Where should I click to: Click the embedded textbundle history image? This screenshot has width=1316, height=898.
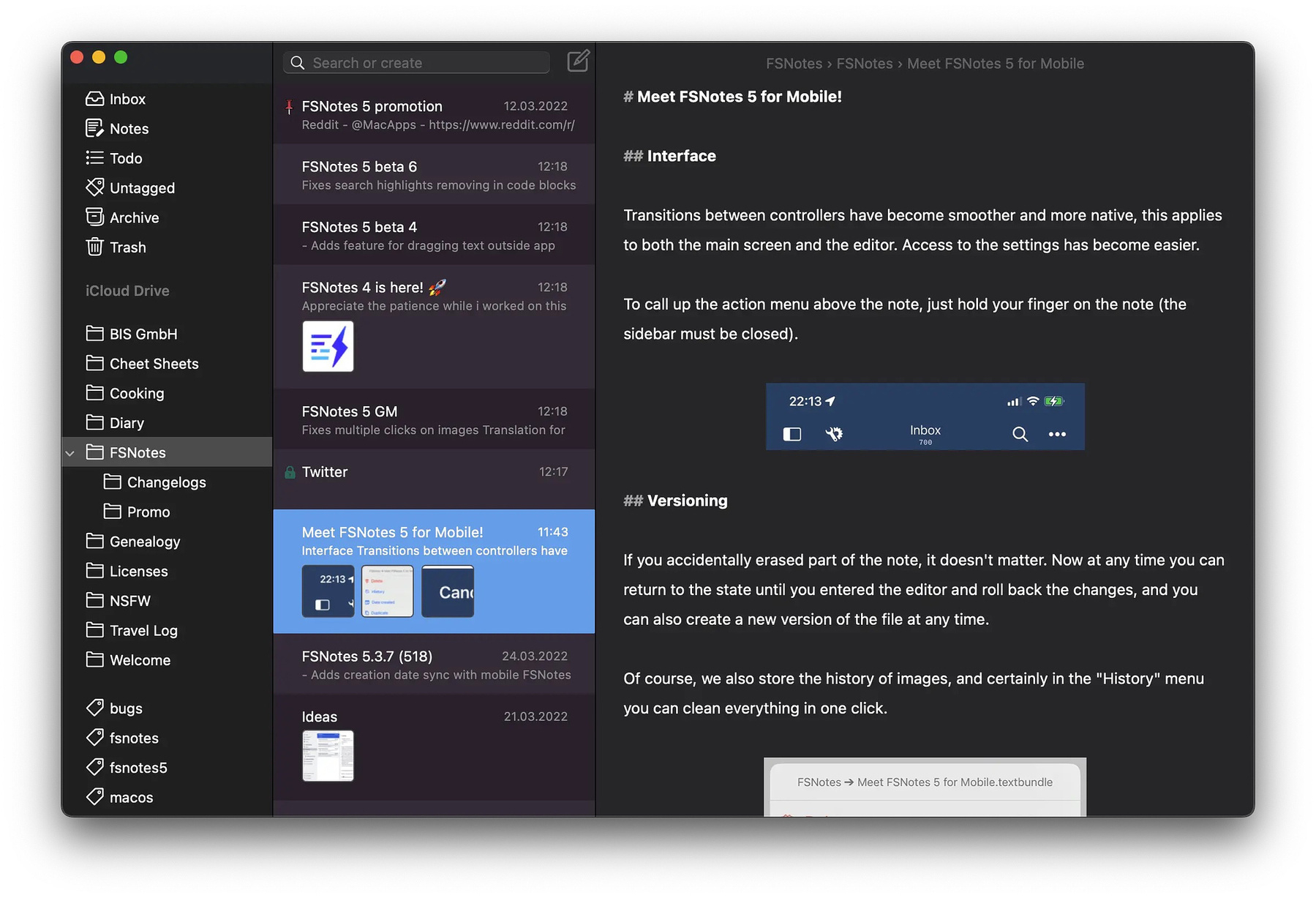pyautogui.click(x=925, y=787)
